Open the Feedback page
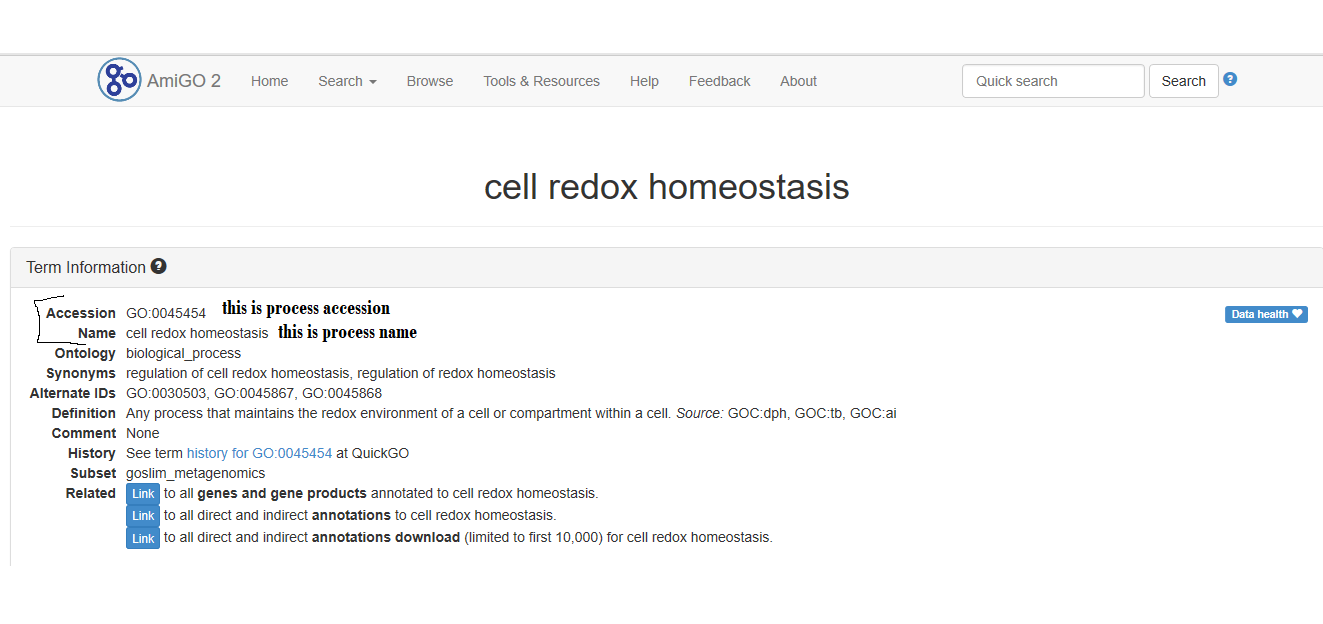This screenshot has height=624, width=1323. [719, 81]
